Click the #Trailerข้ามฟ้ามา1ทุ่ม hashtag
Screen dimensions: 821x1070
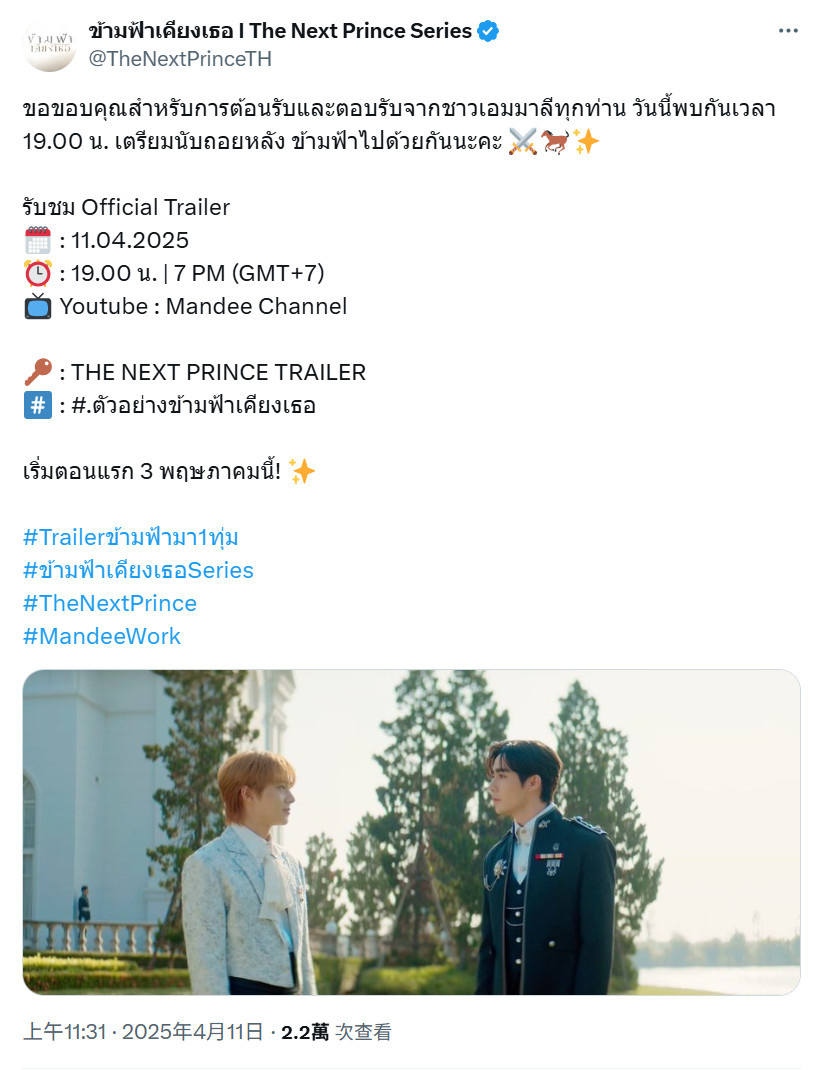click(x=130, y=537)
